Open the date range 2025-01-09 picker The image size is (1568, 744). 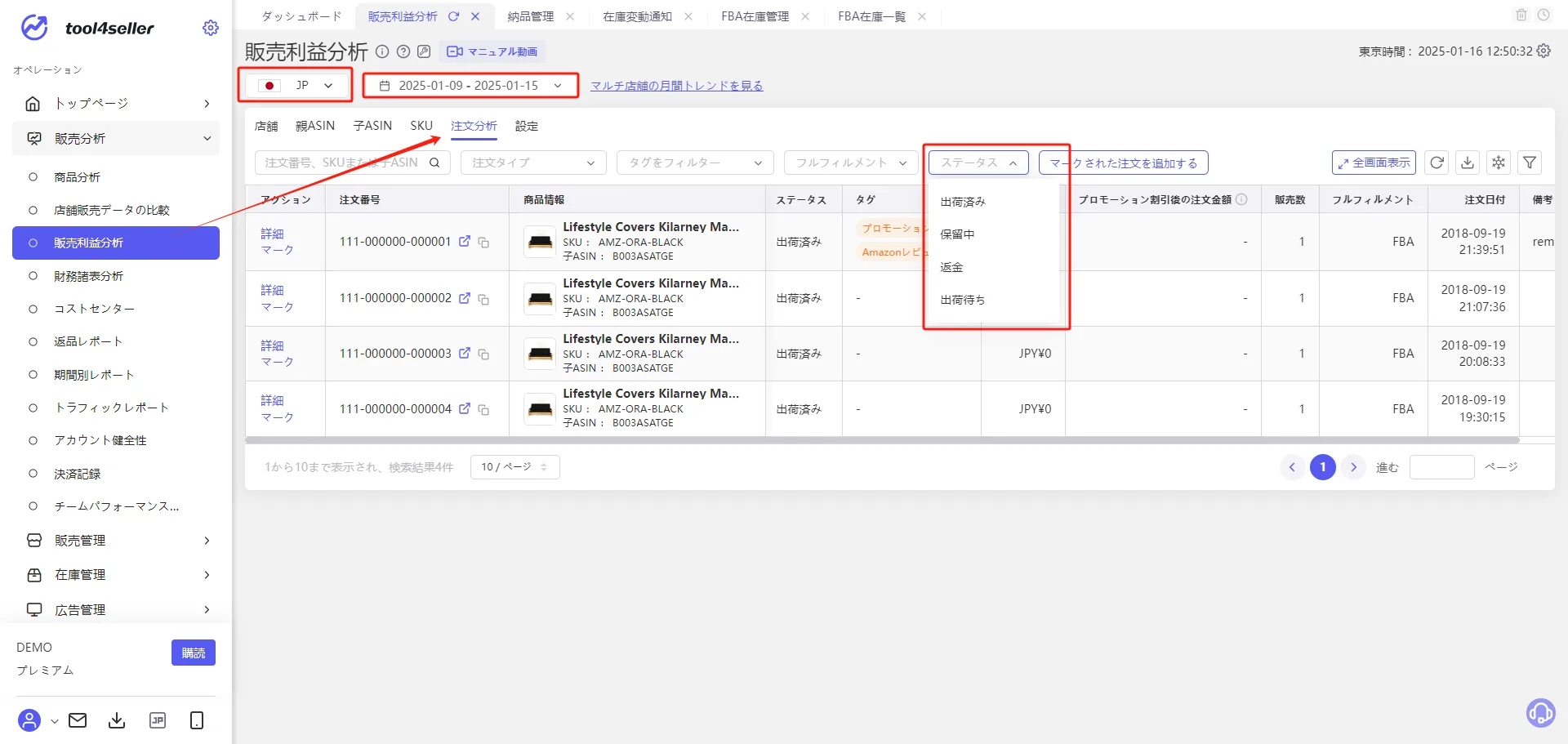click(x=471, y=85)
